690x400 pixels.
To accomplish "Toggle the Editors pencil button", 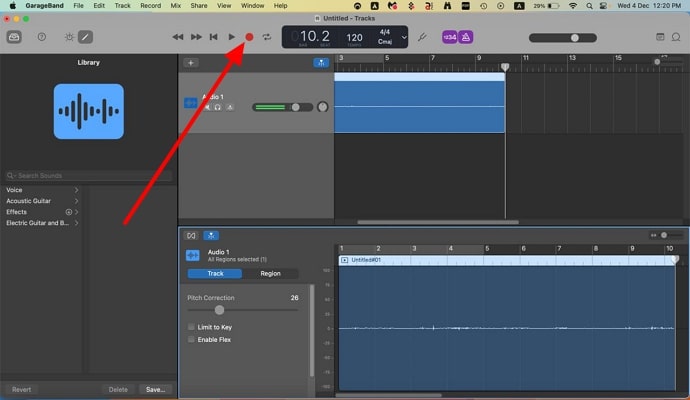I will 85,37.
